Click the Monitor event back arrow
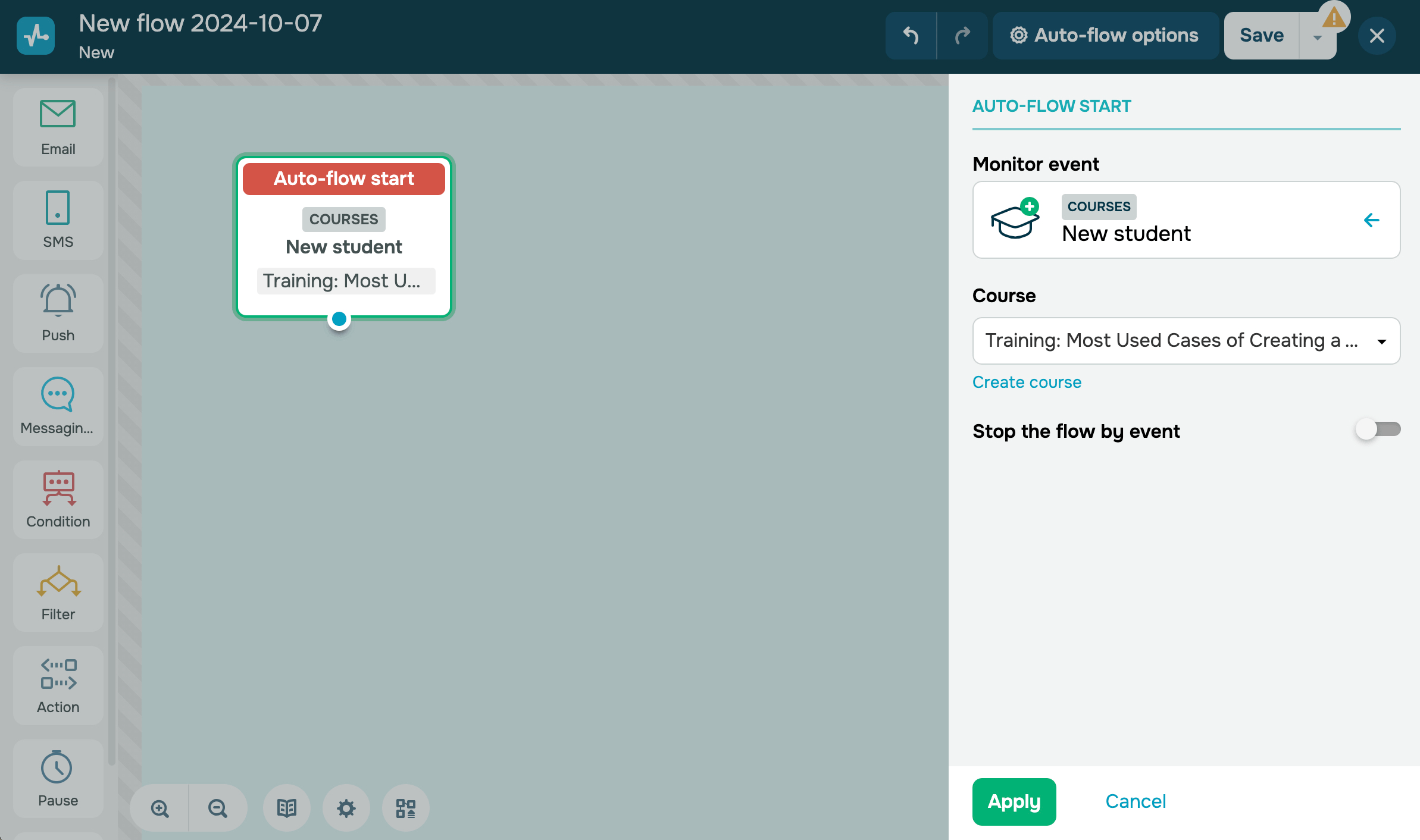Screen dimensions: 1420x840 (x=1371, y=220)
